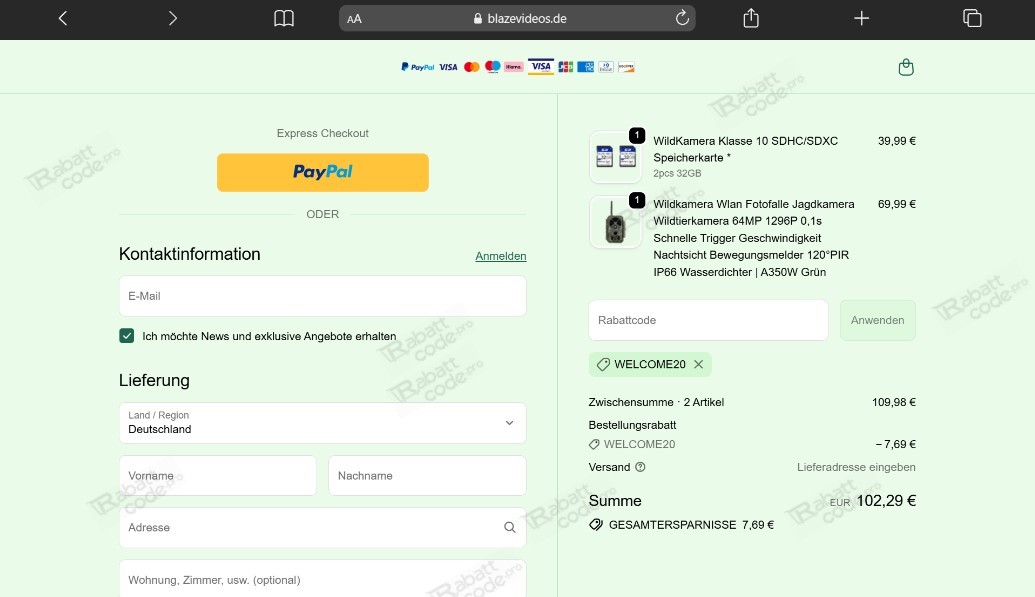Image resolution: width=1035 pixels, height=597 pixels.
Task: Open the AA page settings menu
Action: (x=355, y=18)
